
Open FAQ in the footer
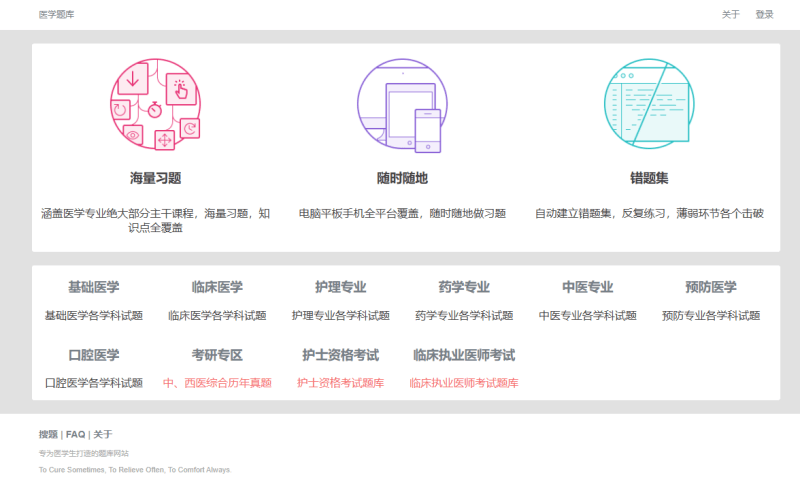[x=76, y=434]
